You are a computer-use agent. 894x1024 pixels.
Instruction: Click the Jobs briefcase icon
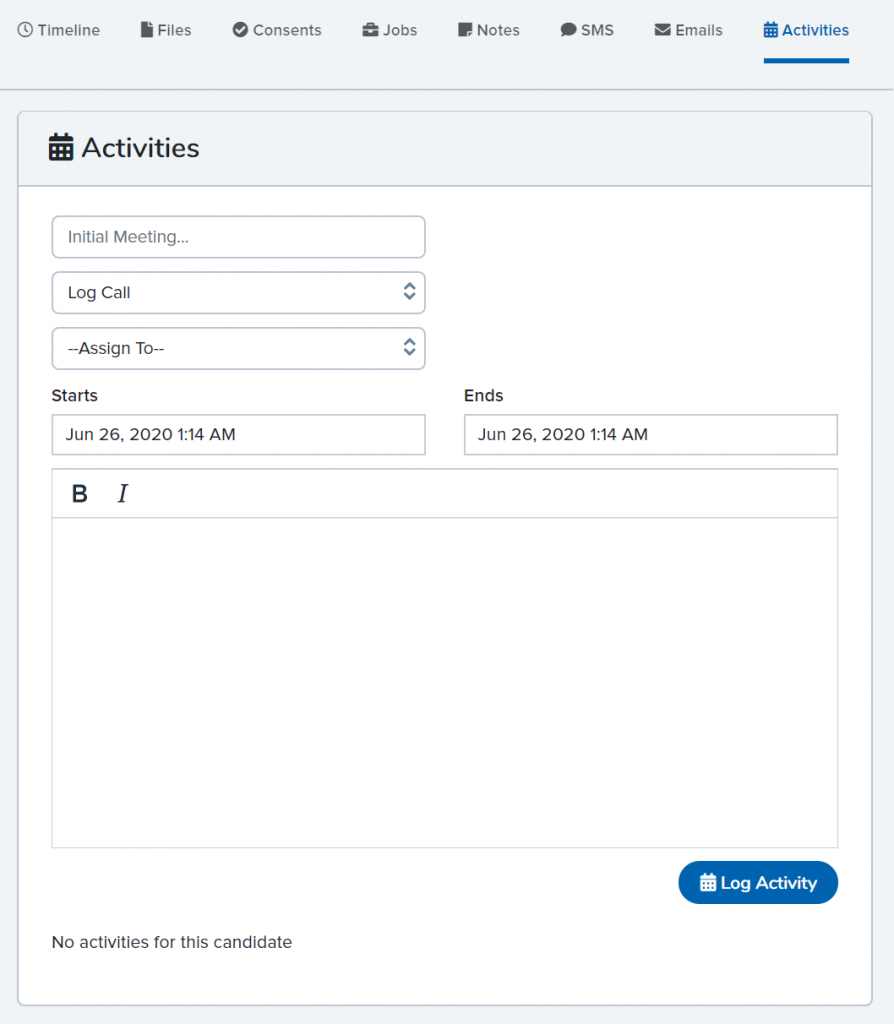tap(370, 30)
